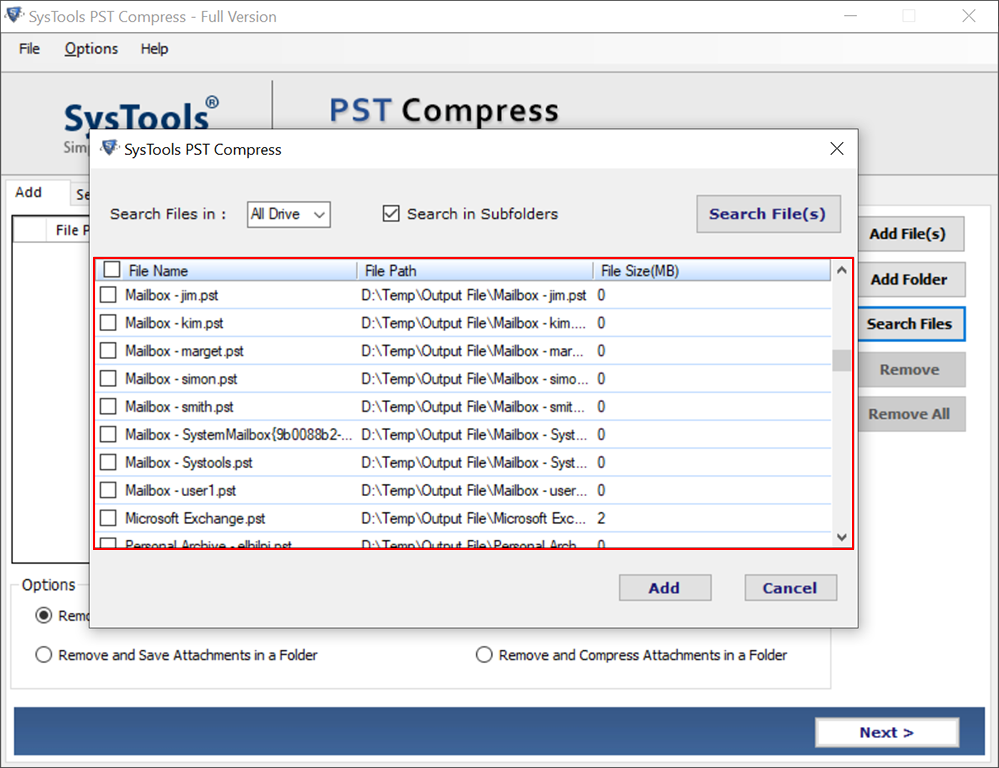This screenshot has width=999, height=768.
Task: Open the Options menu
Action: 91,49
